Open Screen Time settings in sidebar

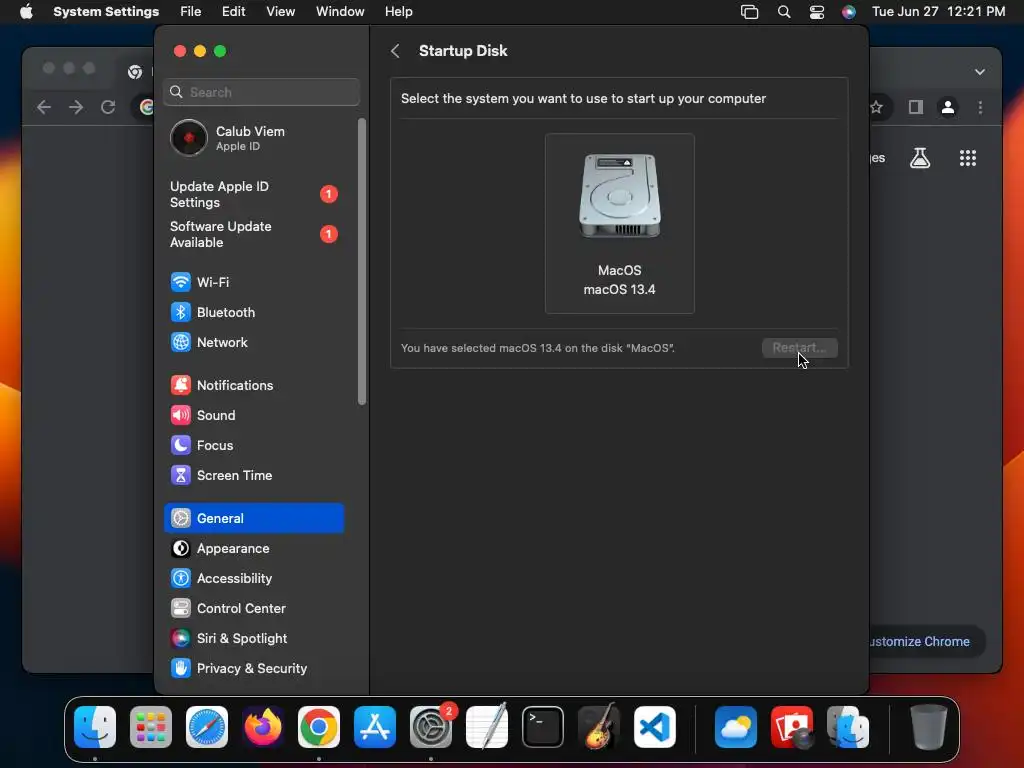point(253,475)
